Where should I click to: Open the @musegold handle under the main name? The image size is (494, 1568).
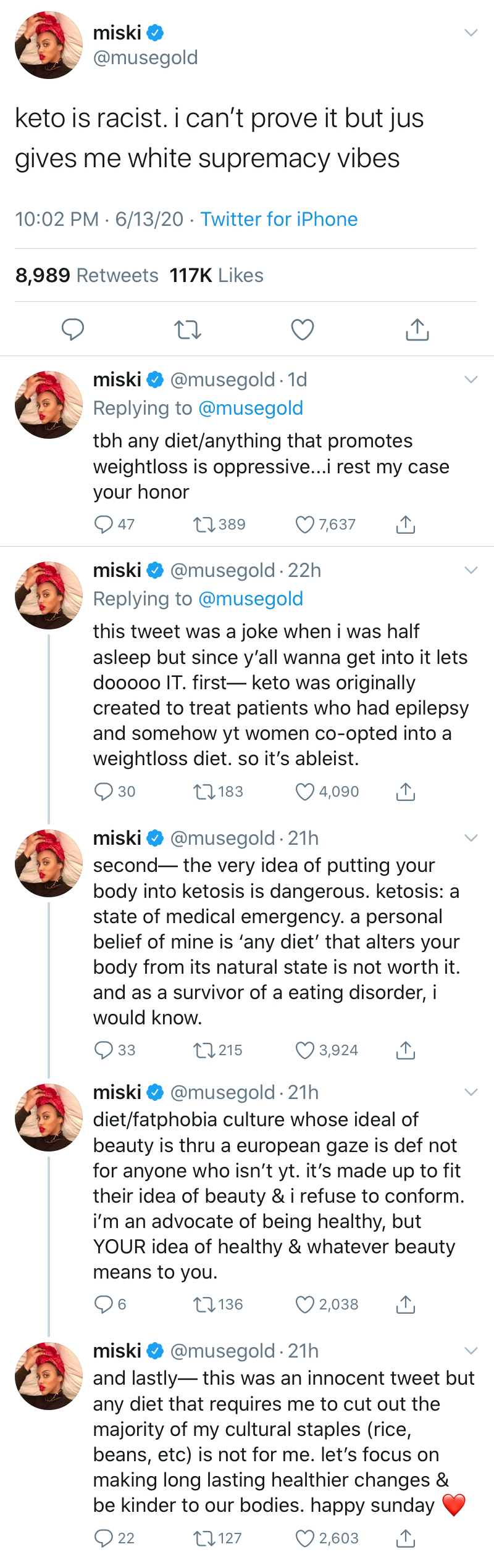click(x=146, y=57)
